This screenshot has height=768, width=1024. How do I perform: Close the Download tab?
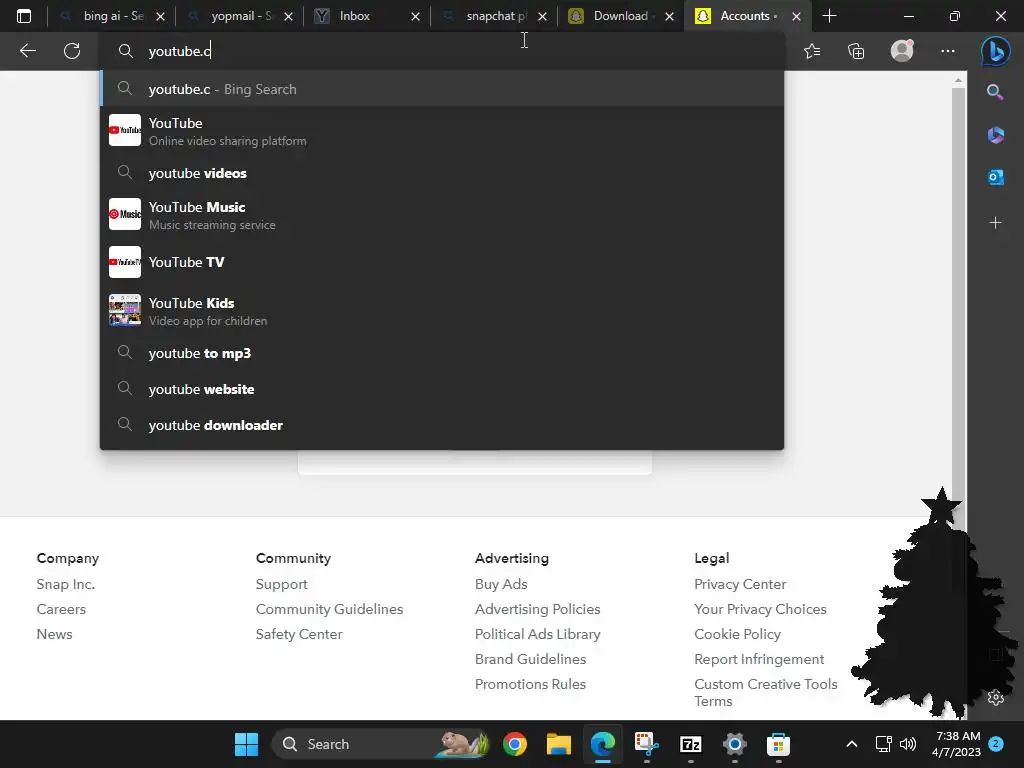pyautogui.click(x=669, y=16)
